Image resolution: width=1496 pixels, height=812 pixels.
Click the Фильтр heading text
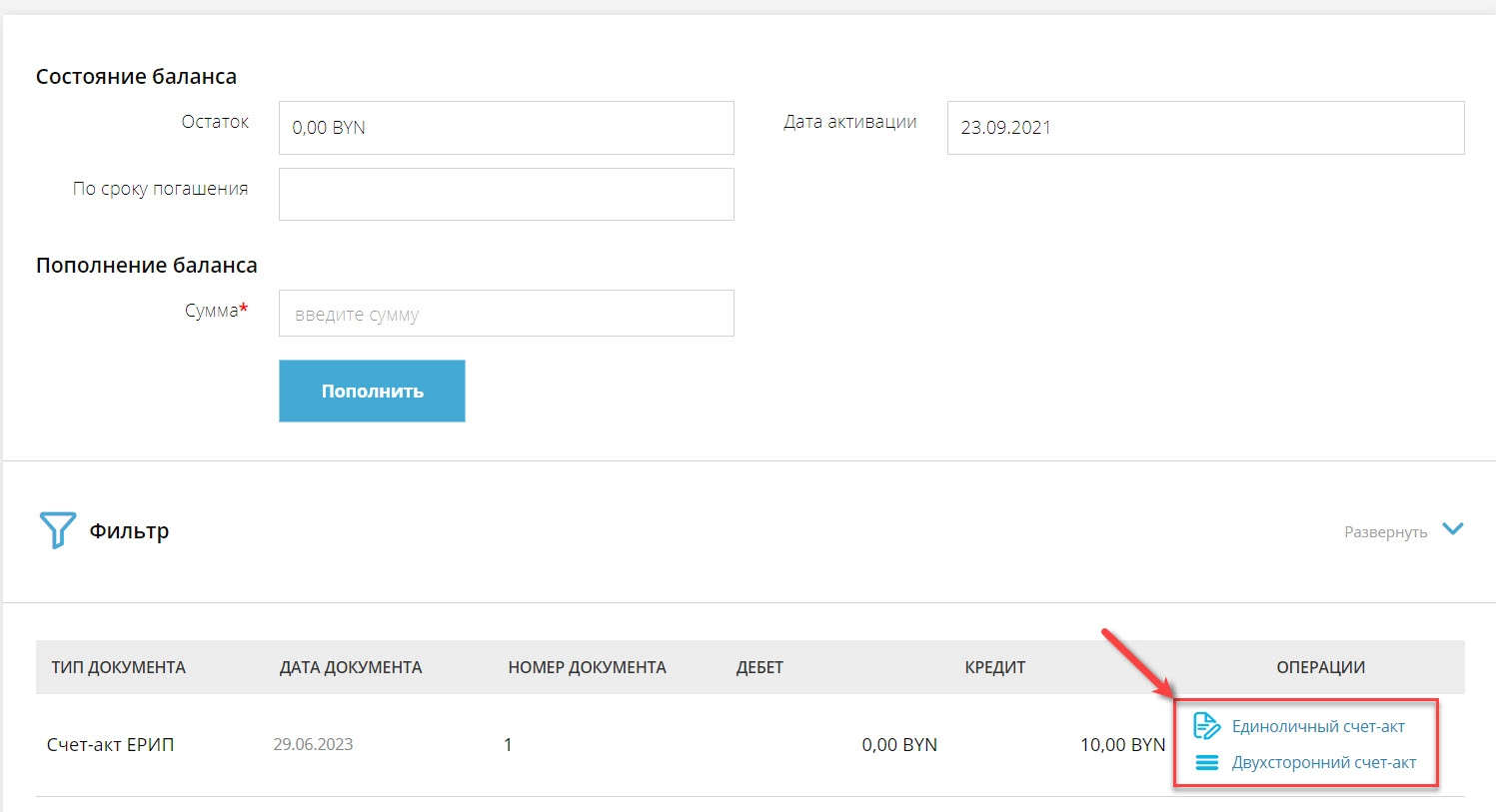pos(129,531)
